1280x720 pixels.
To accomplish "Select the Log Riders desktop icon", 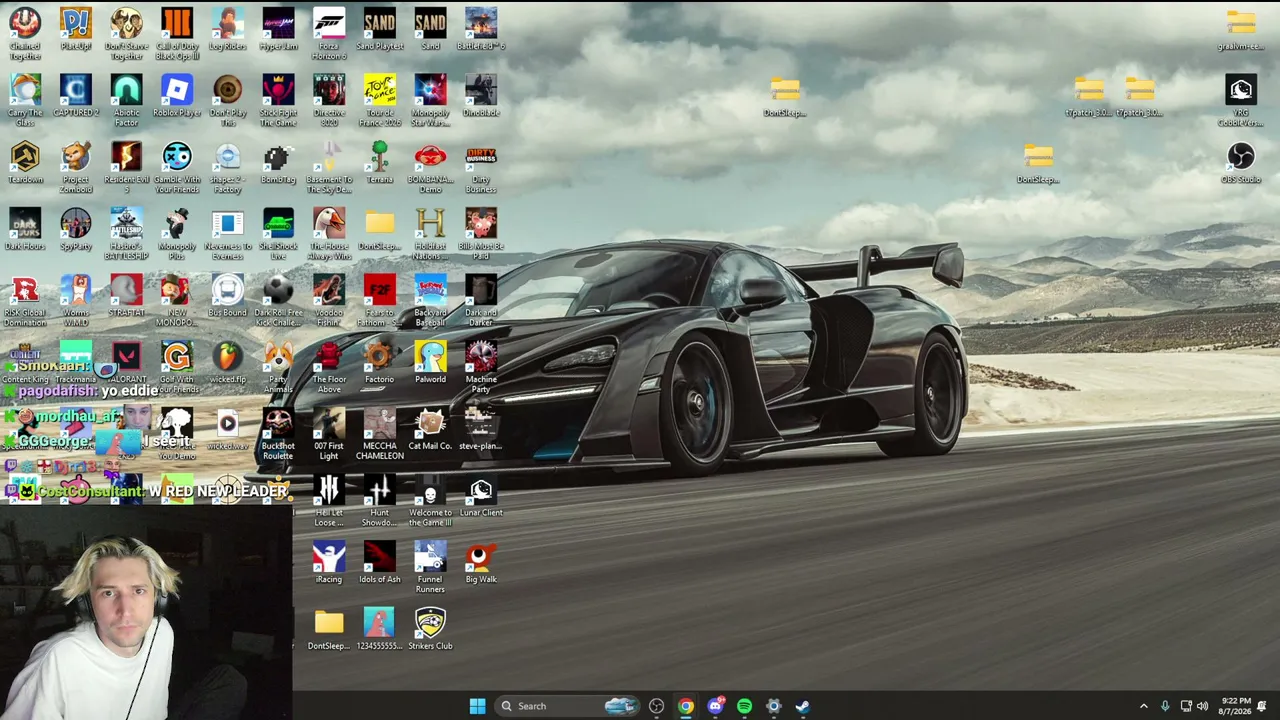I will tap(227, 30).
